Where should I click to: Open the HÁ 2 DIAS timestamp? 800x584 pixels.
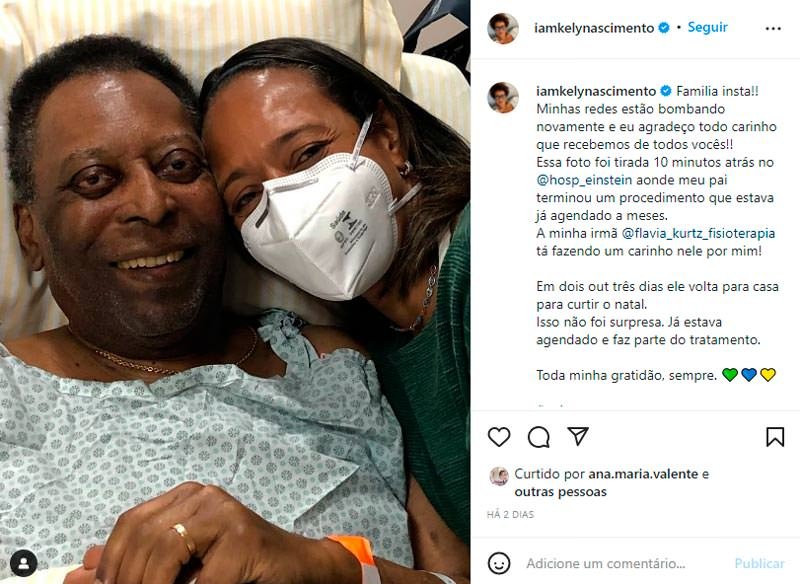tap(510, 515)
